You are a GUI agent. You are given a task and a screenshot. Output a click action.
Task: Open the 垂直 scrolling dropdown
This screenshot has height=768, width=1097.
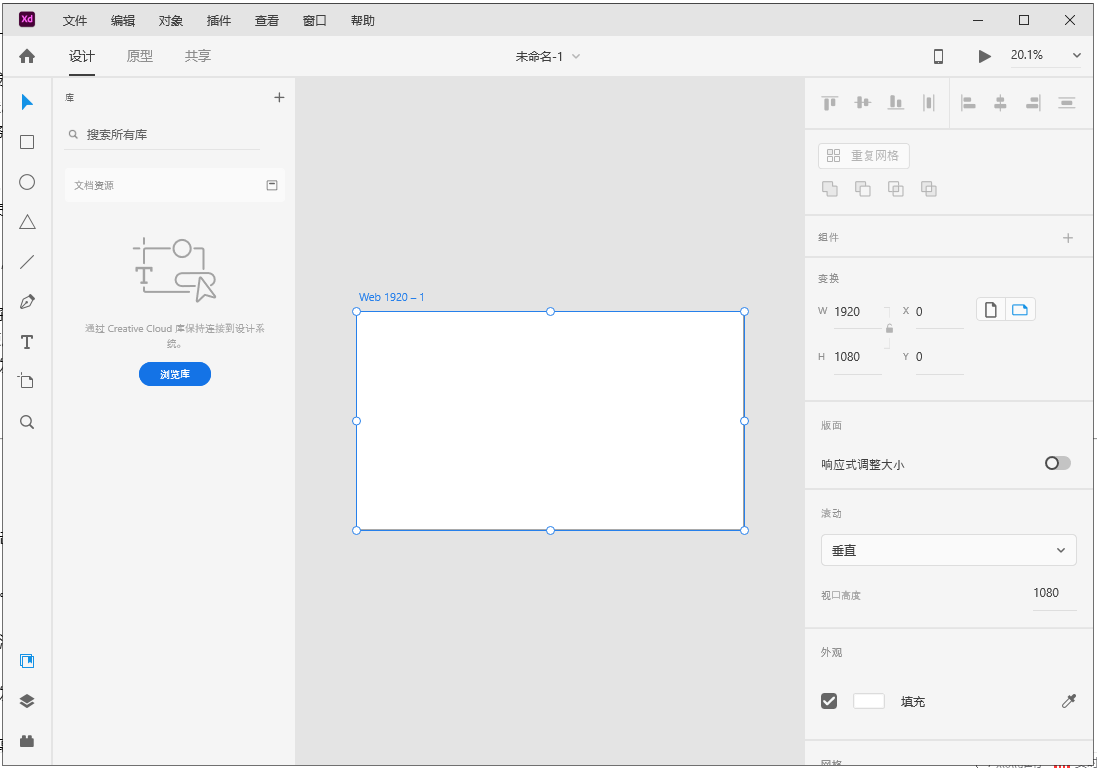pos(949,550)
